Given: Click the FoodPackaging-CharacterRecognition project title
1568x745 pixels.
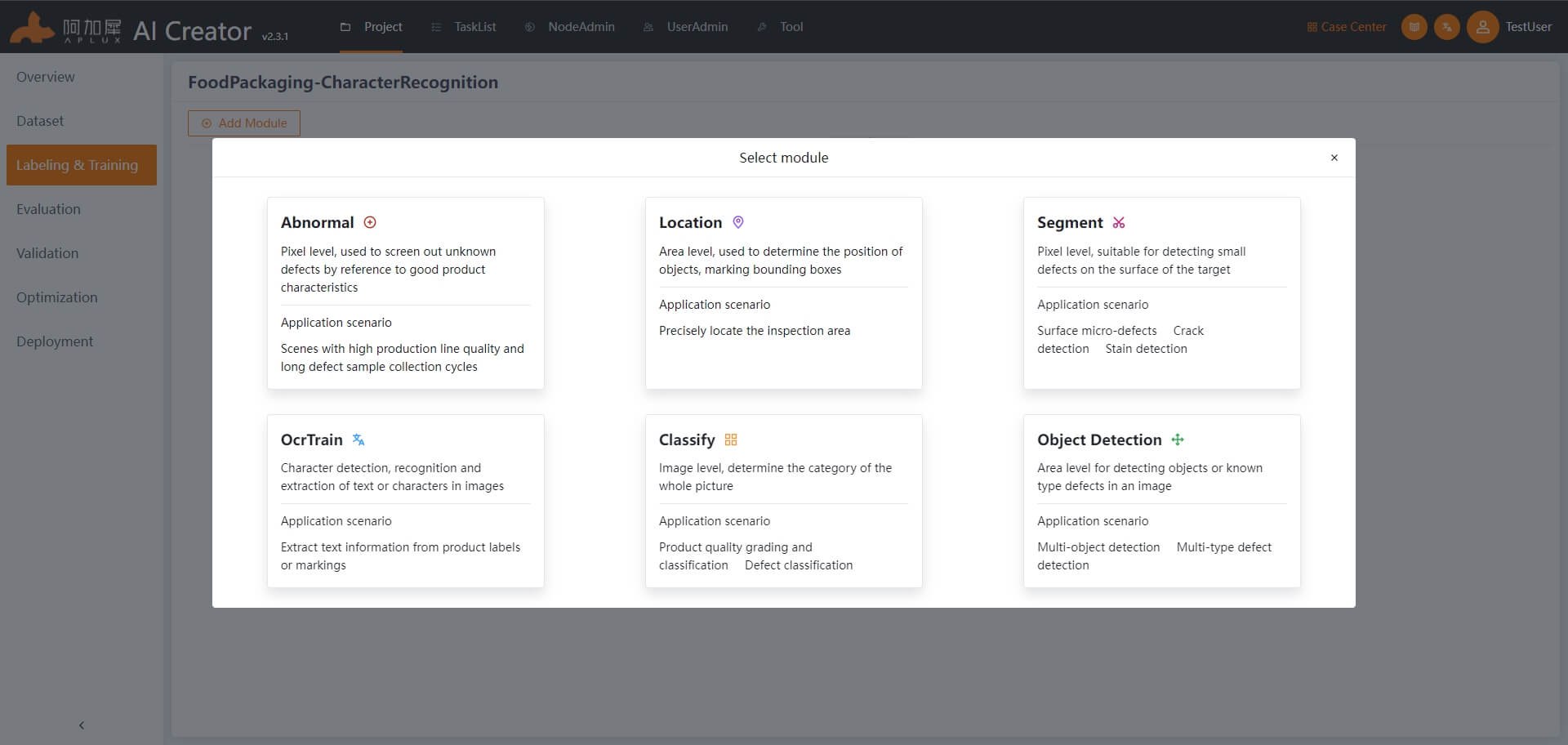Looking at the screenshot, I should (x=343, y=83).
